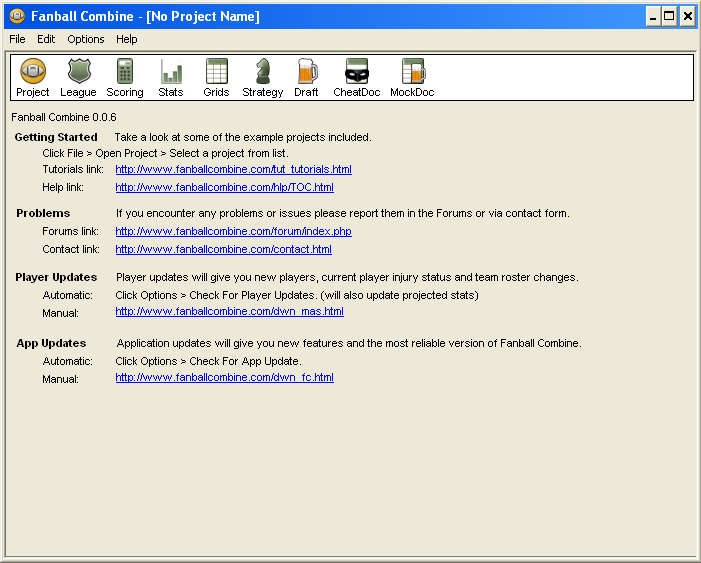Click the 'Forums link:' label
Image resolution: width=701 pixels, height=563 pixels.
click(71, 231)
